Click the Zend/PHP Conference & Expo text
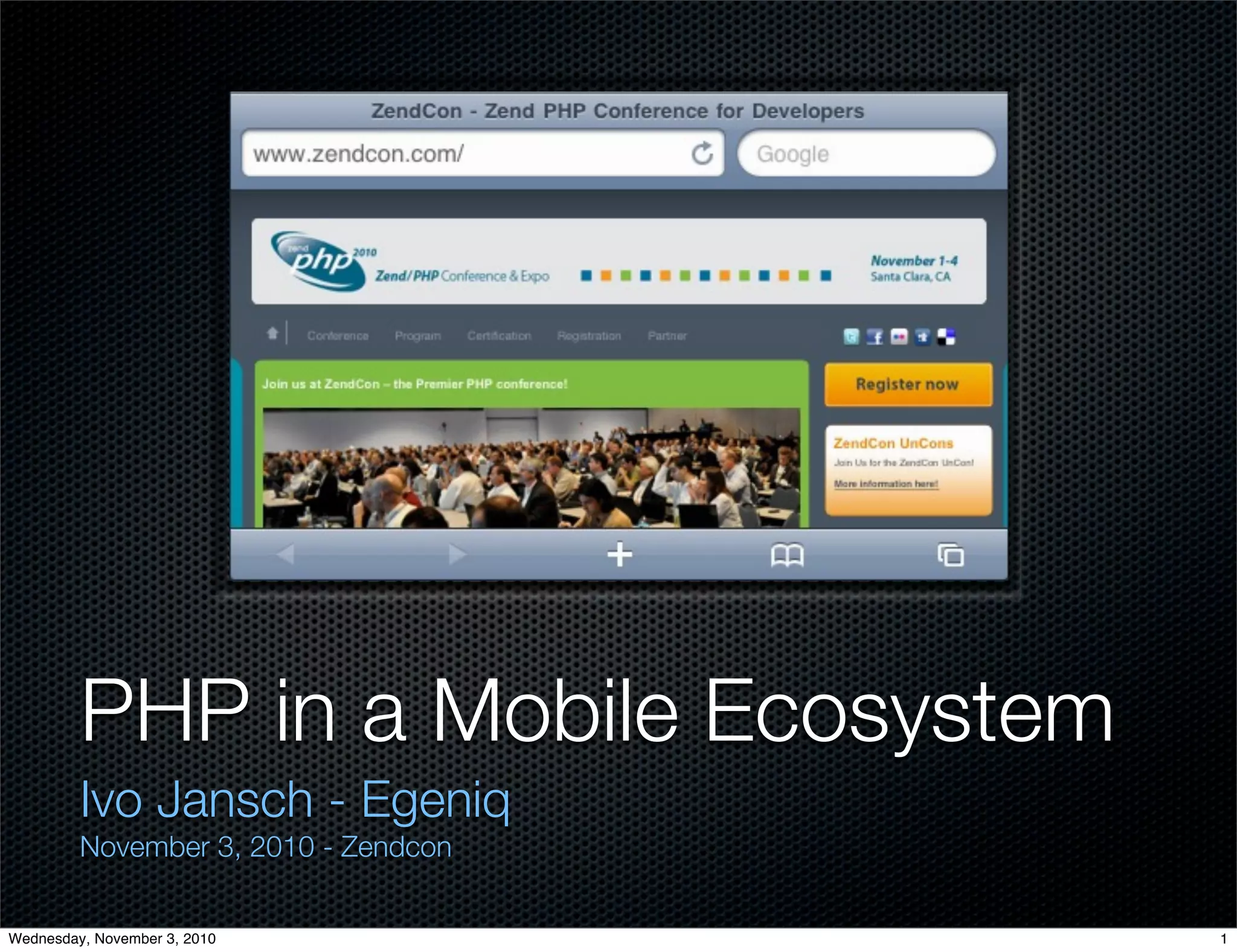 point(462,276)
